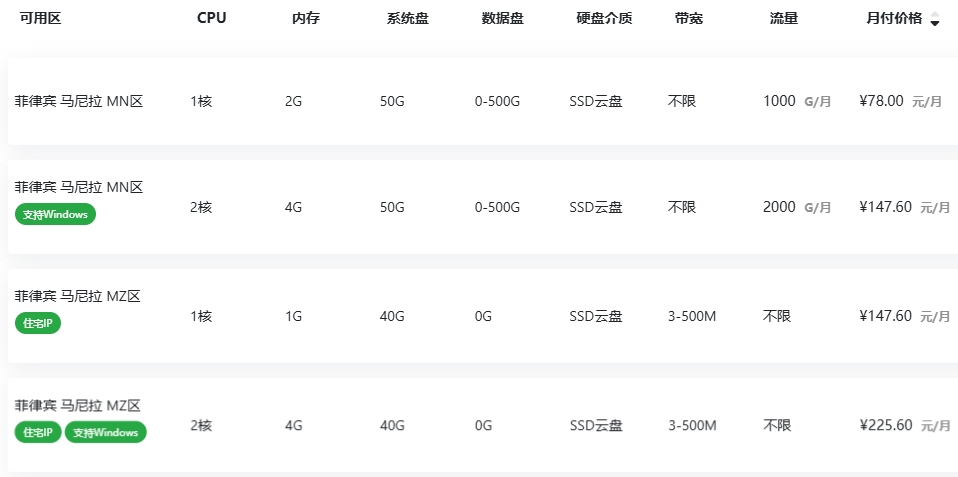This screenshot has width=958, height=477.
Task: Click the 带宽 column header
Action: pos(688,18)
